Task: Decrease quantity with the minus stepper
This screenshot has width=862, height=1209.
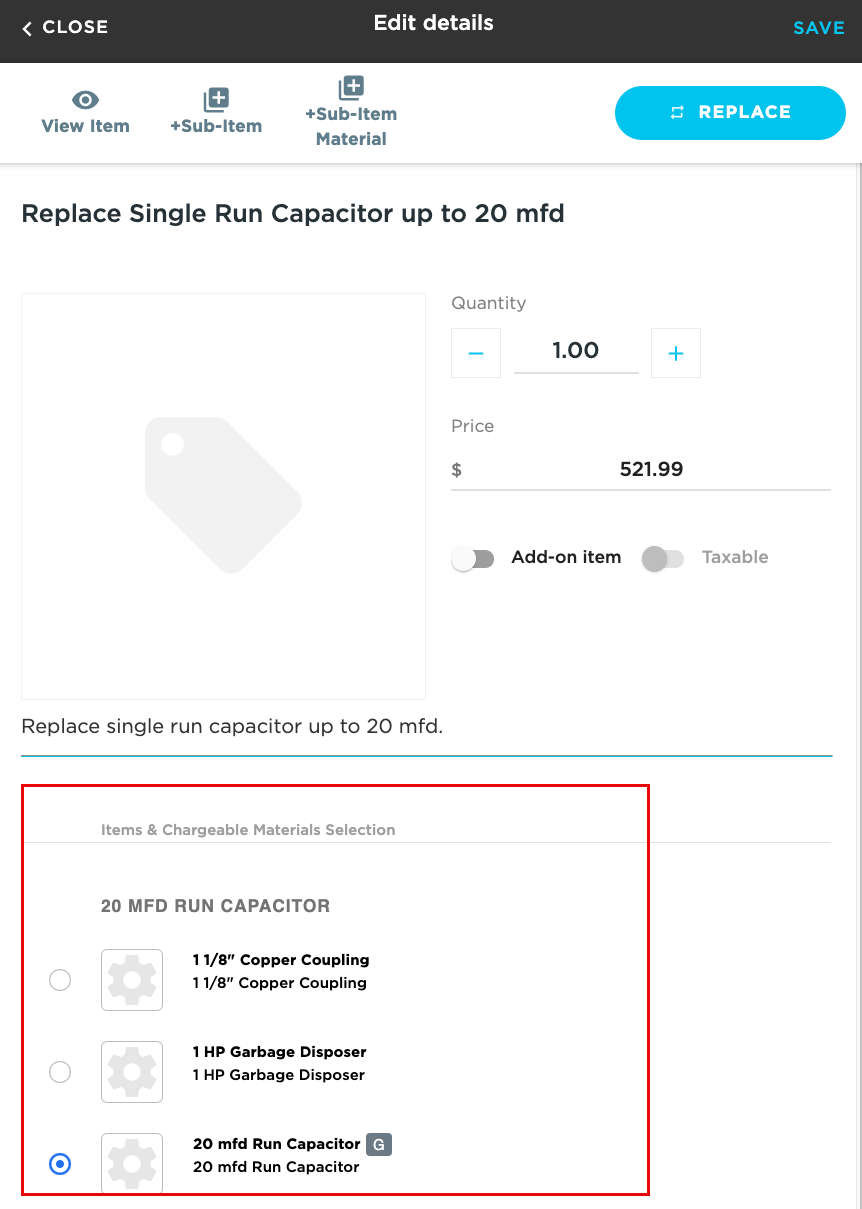Action: 475,353
